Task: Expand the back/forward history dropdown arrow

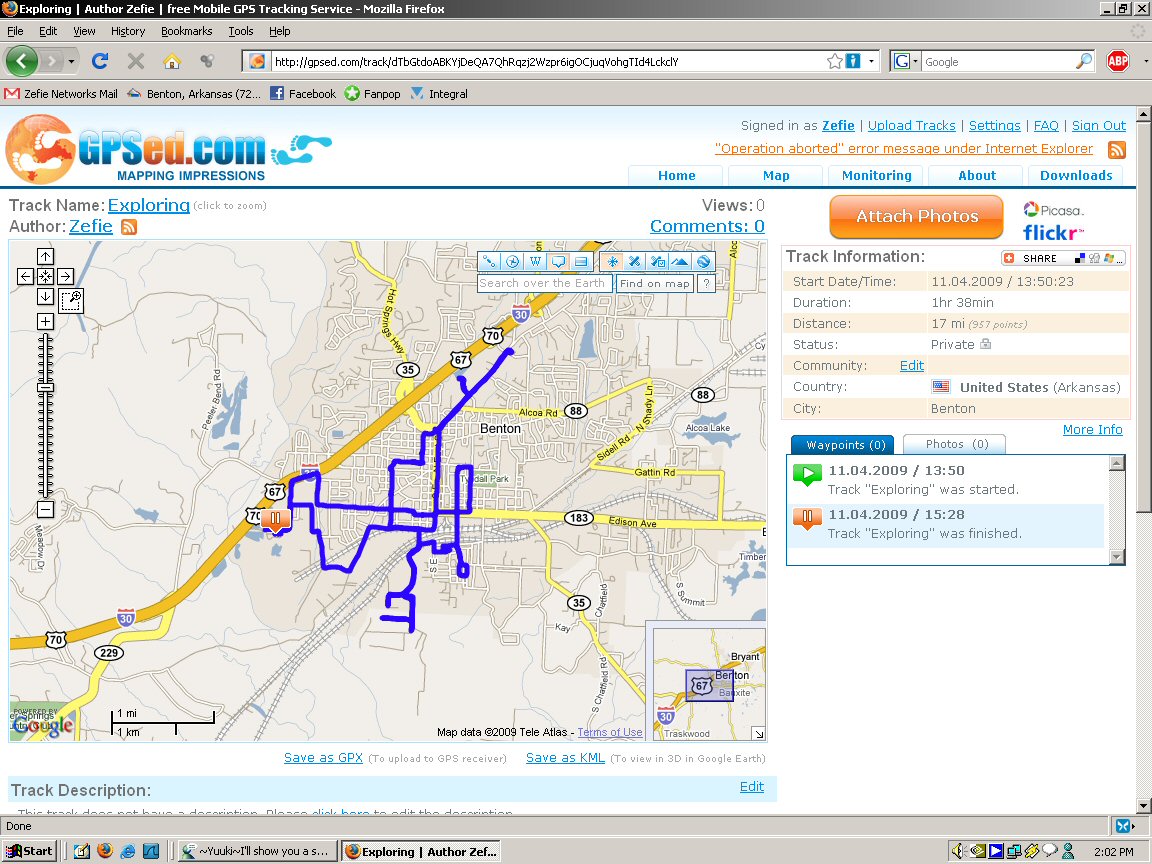Action: click(71, 61)
